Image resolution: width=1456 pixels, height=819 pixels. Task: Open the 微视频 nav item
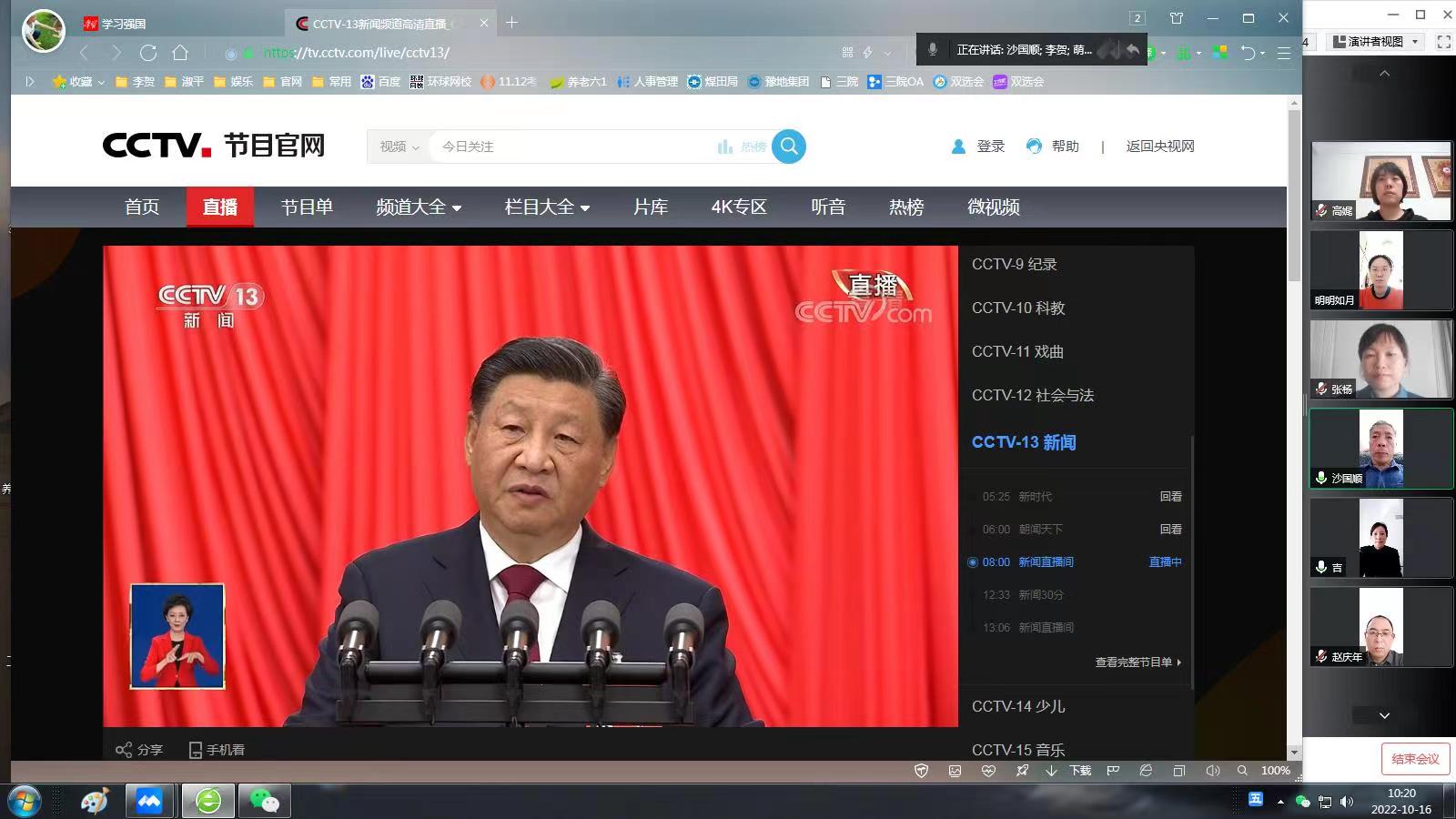[994, 207]
